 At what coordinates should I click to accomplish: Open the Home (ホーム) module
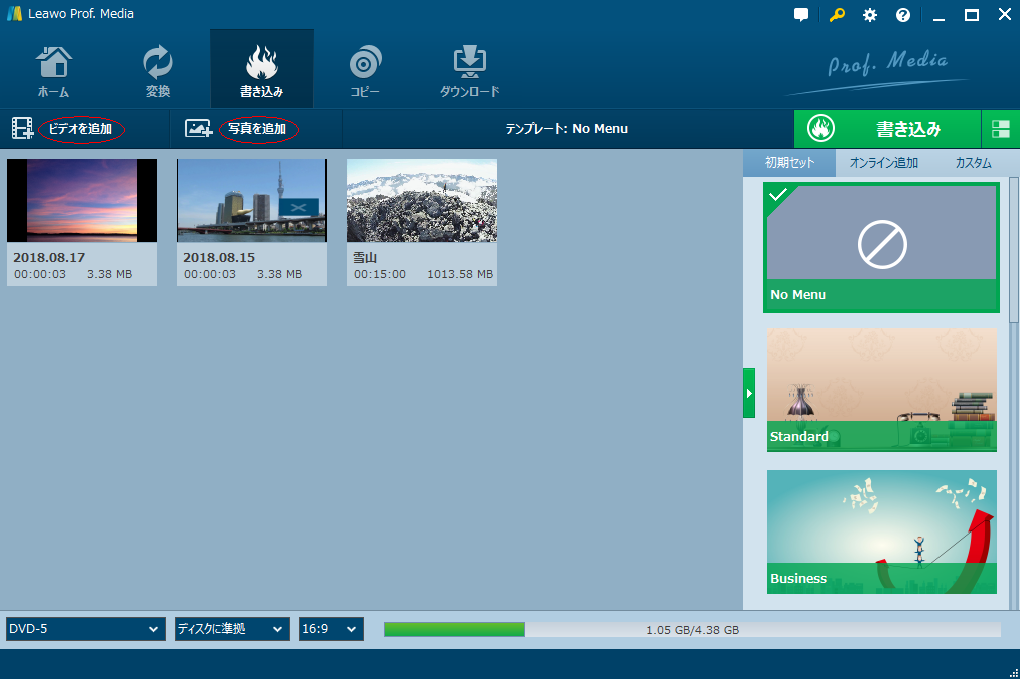(x=53, y=71)
